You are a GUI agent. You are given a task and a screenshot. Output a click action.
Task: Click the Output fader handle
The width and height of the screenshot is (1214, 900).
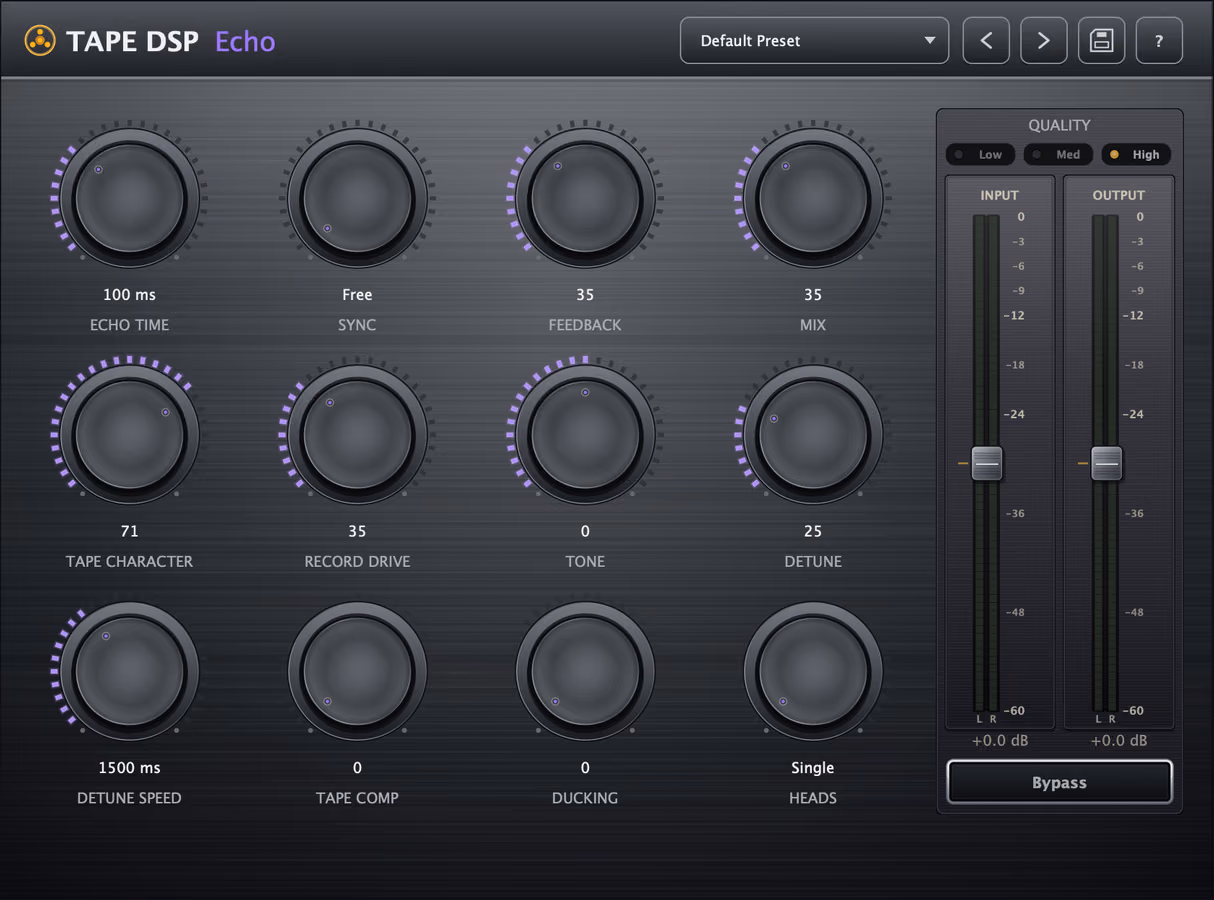pos(1106,463)
